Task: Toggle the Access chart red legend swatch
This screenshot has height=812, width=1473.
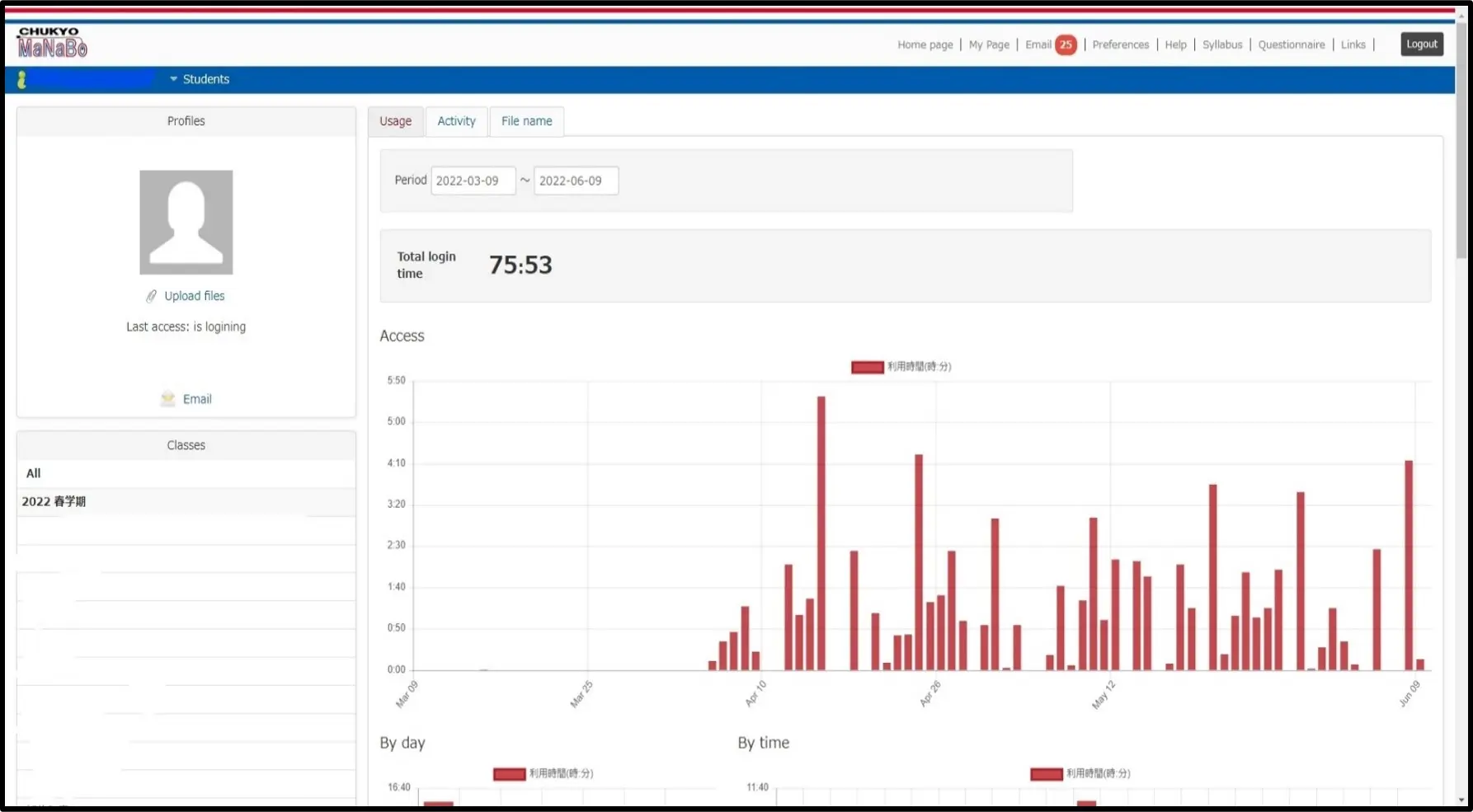Action: coord(867,367)
